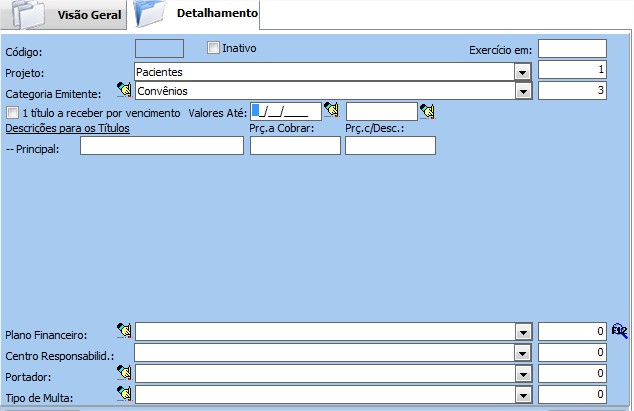Click the lookup icon beside Portador

click(124, 373)
